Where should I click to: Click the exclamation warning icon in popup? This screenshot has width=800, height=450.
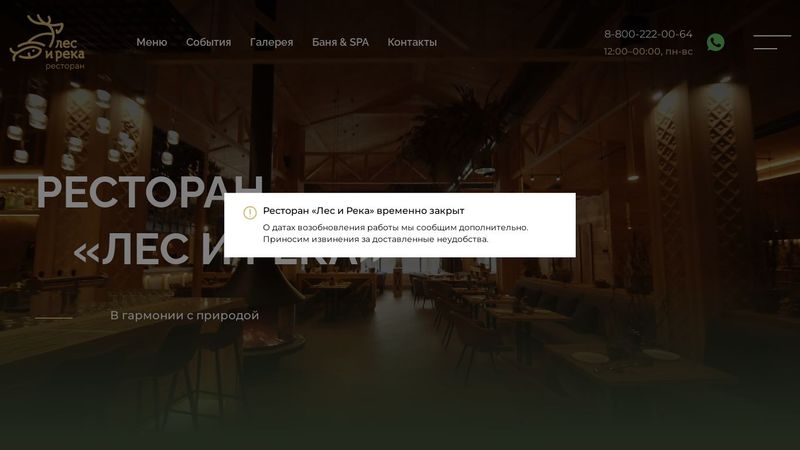(250, 212)
